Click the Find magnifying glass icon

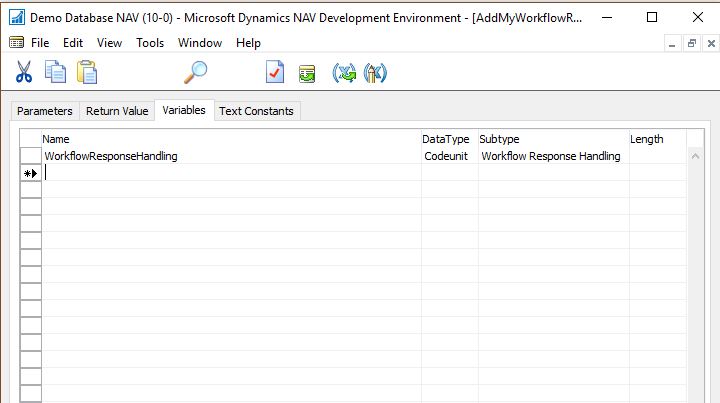pos(196,73)
